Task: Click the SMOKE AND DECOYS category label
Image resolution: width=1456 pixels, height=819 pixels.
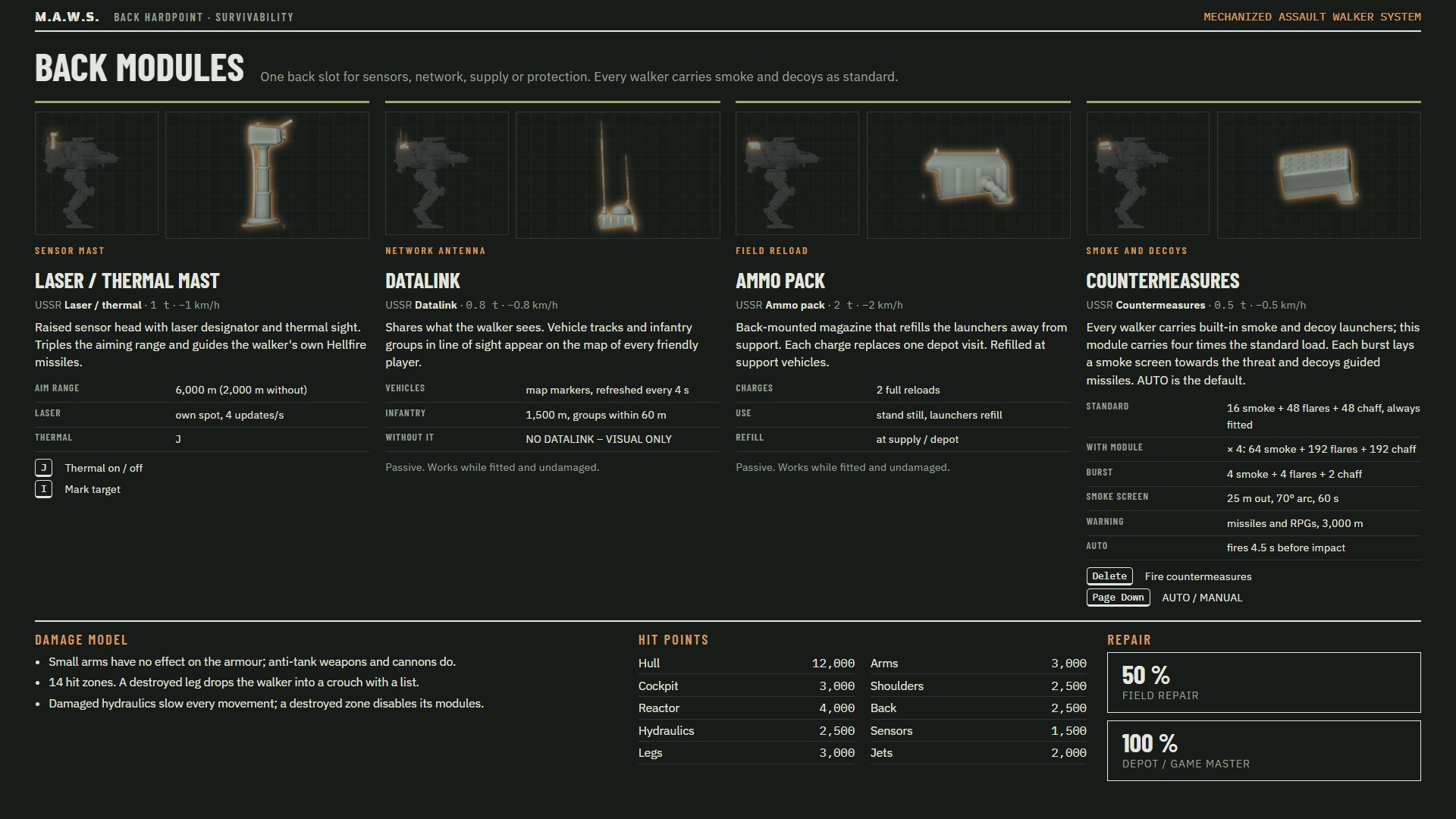Action: 1137,251
